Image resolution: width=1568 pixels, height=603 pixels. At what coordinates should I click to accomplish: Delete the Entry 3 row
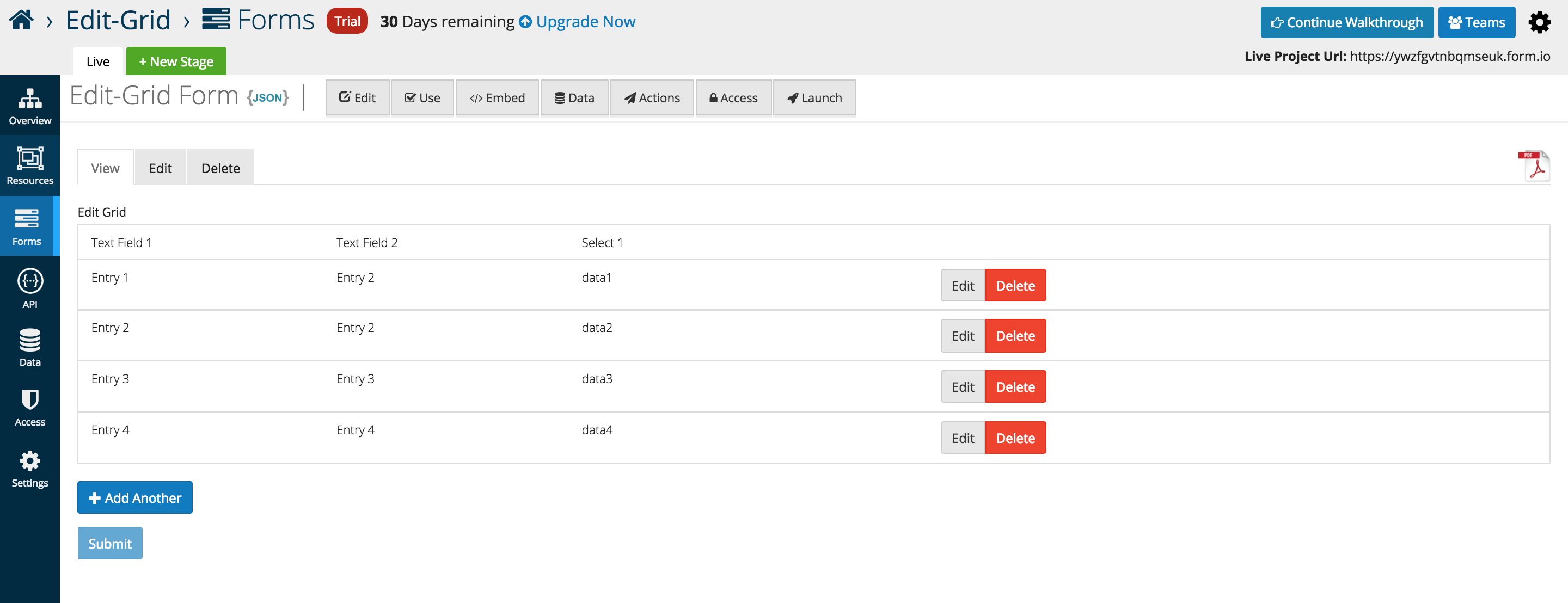pos(1015,386)
